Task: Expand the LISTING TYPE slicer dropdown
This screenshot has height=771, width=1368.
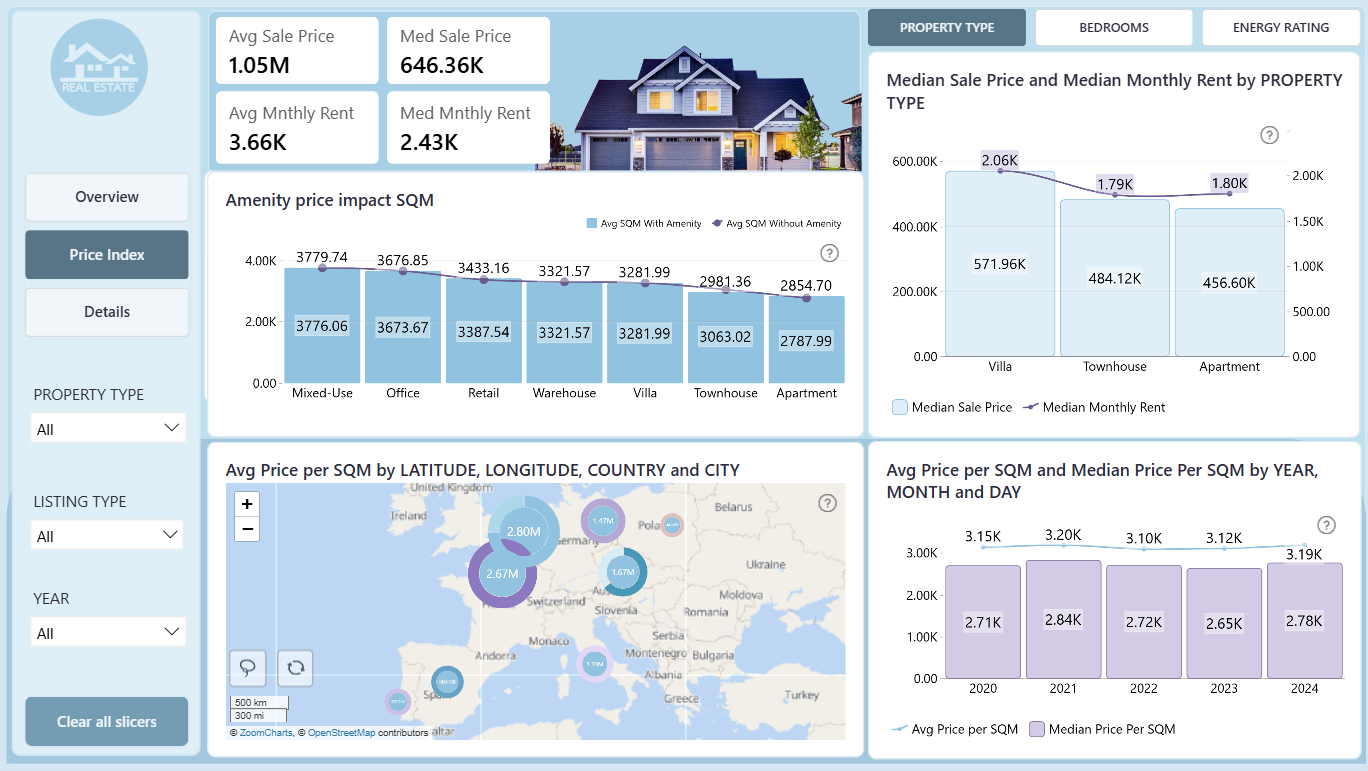Action: pyautogui.click(x=108, y=535)
